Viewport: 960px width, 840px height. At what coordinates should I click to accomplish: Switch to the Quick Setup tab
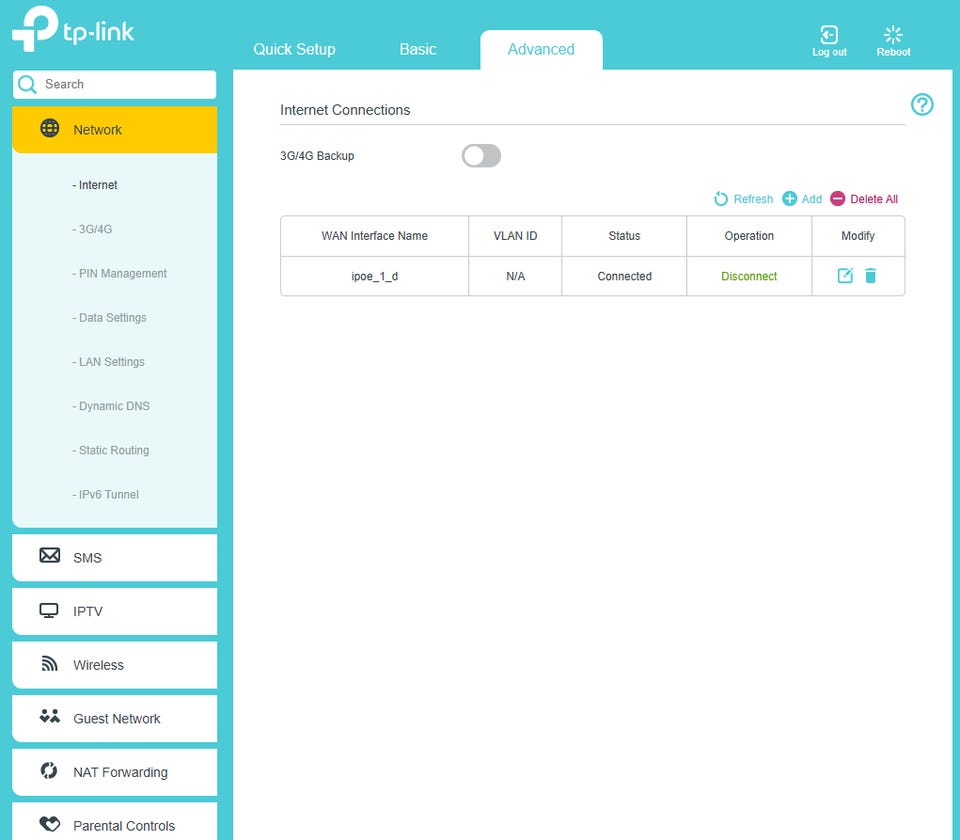(294, 49)
